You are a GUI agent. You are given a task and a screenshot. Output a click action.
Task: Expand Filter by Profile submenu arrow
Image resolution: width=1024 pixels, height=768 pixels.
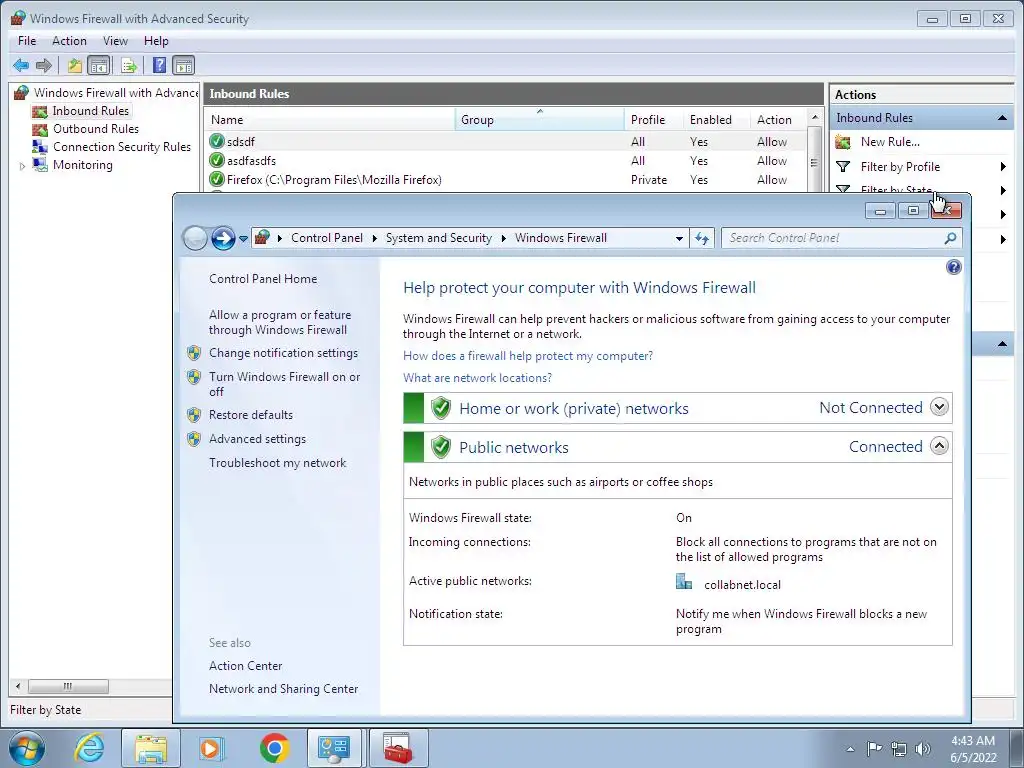pyautogui.click(x=1003, y=167)
